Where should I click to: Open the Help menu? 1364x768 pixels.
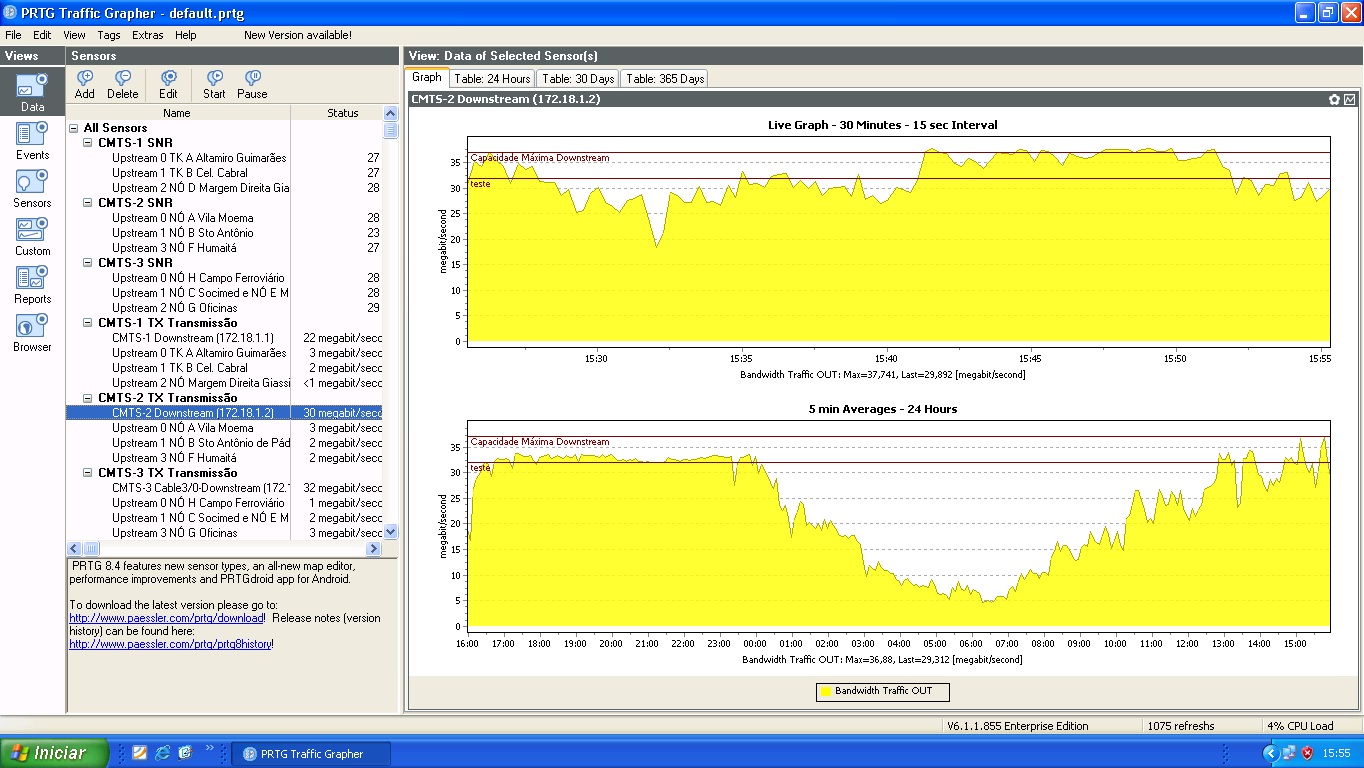click(186, 35)
